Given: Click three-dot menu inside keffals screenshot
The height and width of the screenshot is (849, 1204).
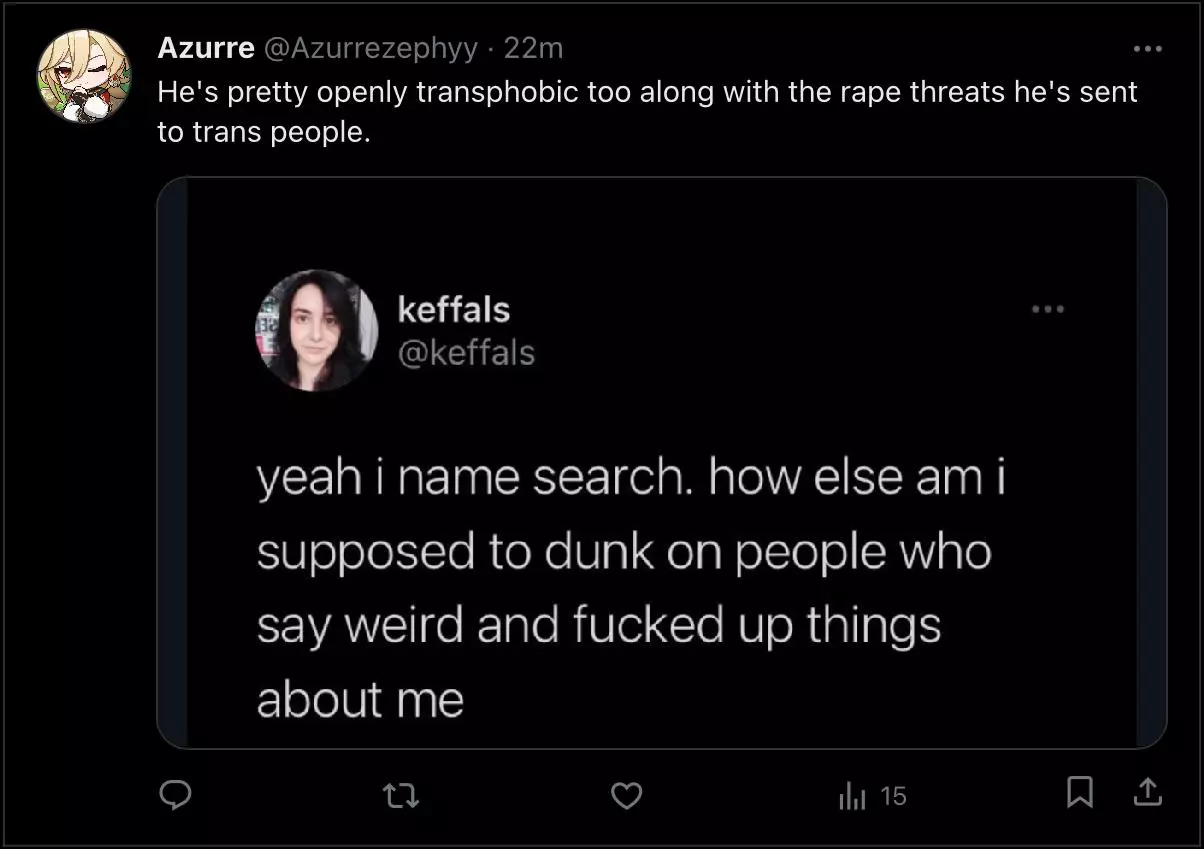Looking at the screenshot, I should coord(1048,309).
